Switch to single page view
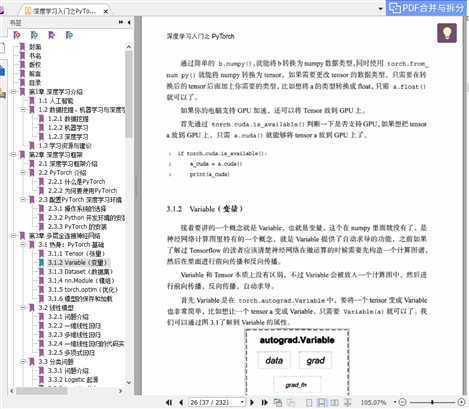This screenshot has height=409, width=469. [x=309, y=402]
